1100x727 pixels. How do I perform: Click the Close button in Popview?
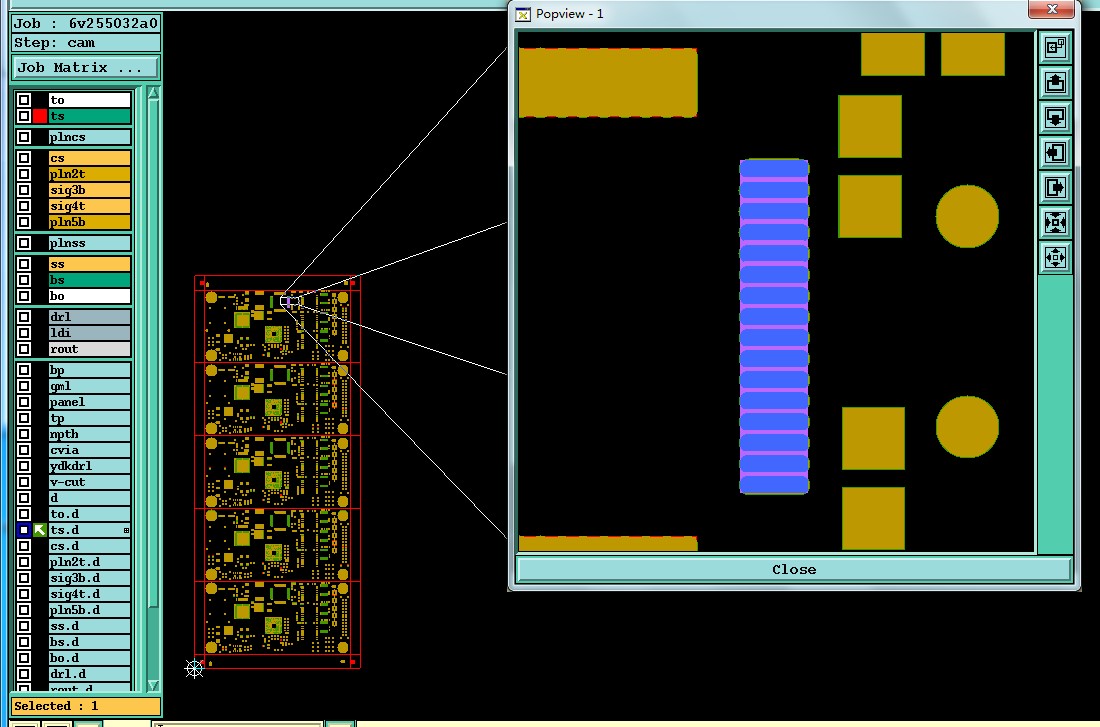click(794, 569)
